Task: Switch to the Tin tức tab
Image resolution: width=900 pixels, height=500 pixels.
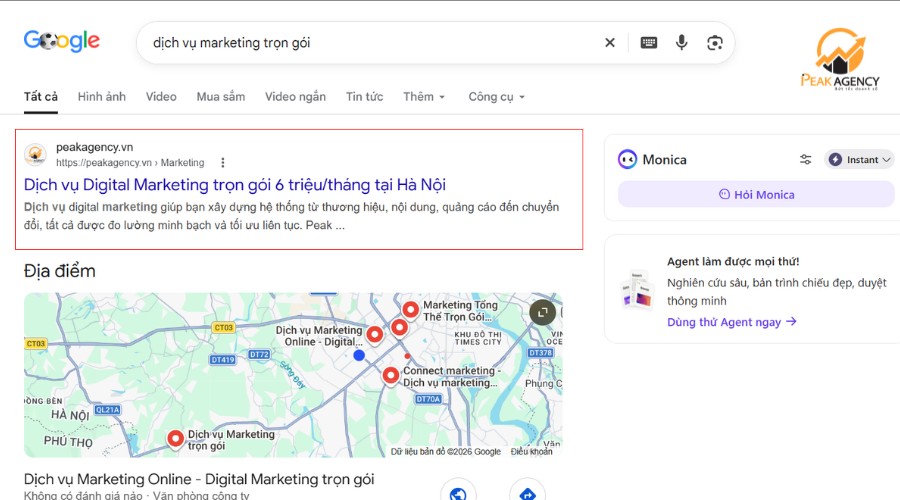Action: coord(364,96)
